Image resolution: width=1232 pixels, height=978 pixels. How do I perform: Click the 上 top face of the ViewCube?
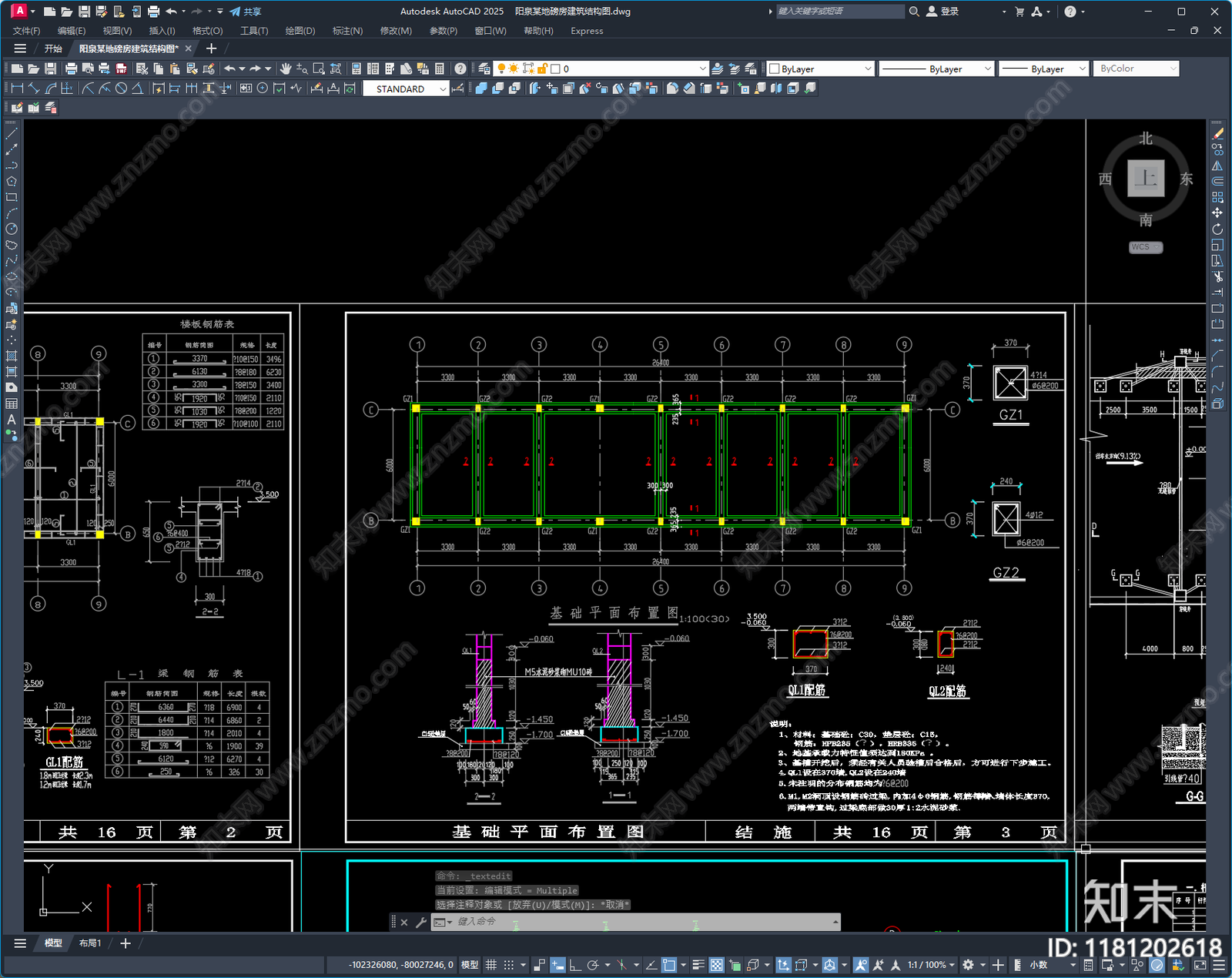point(1146,179)
